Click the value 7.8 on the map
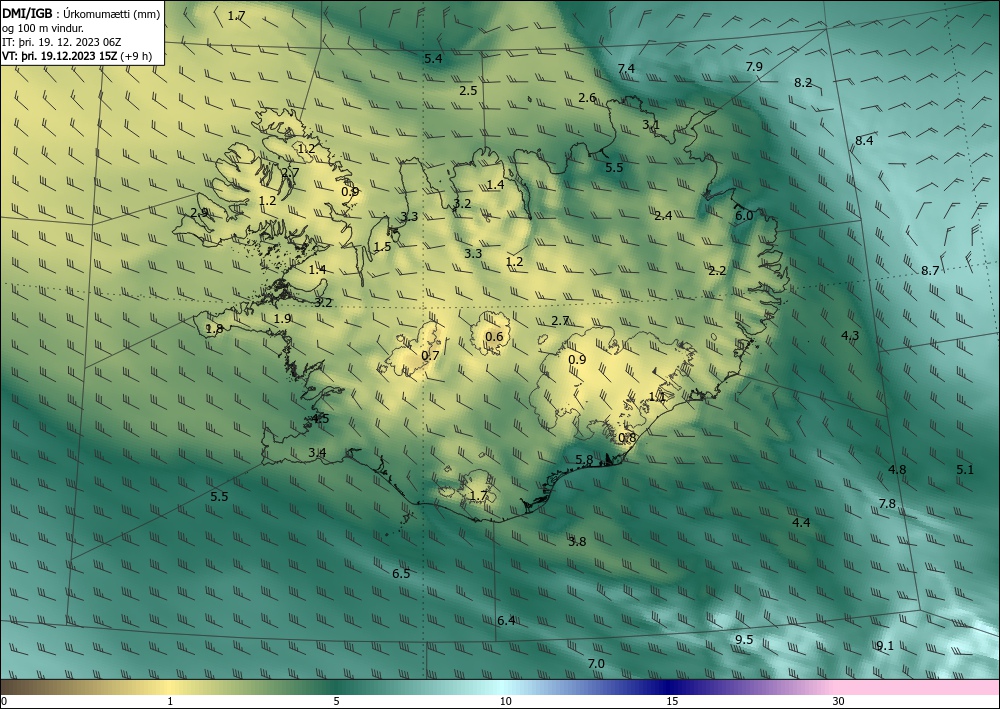The image size is (1000, 709). [887, 504]
